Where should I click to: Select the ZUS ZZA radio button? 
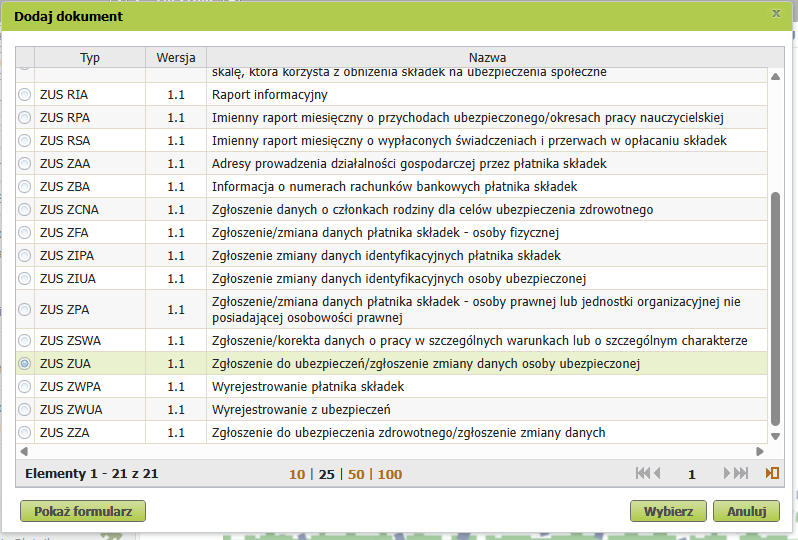(x=24, y=433)
